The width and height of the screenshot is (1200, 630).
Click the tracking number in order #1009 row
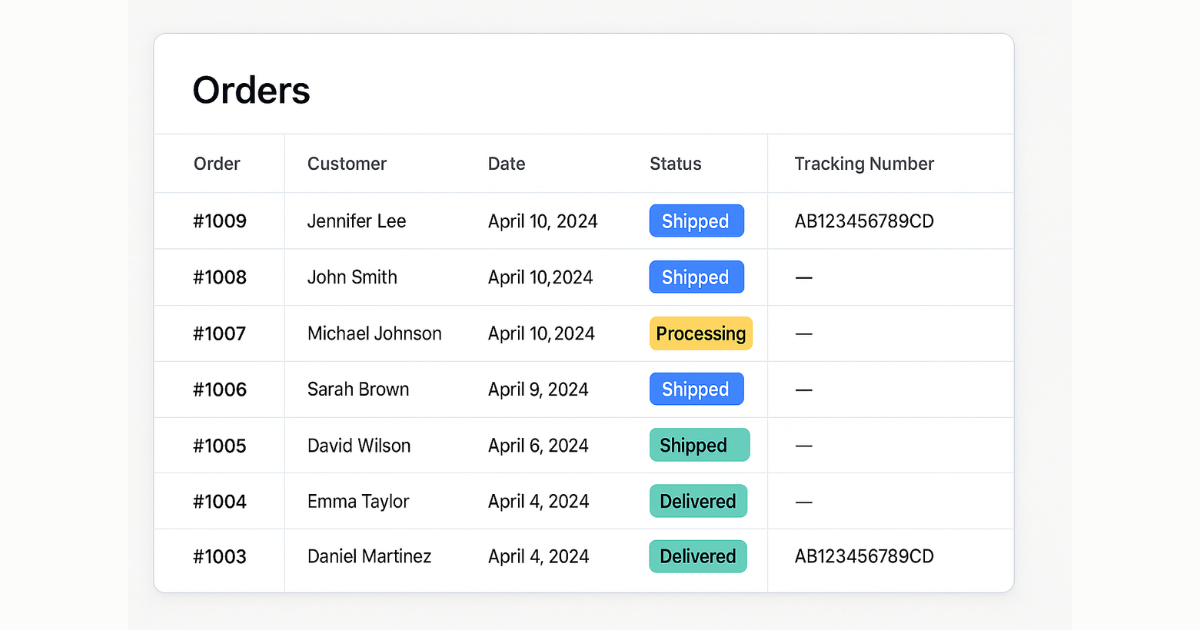tap(864, 221)
